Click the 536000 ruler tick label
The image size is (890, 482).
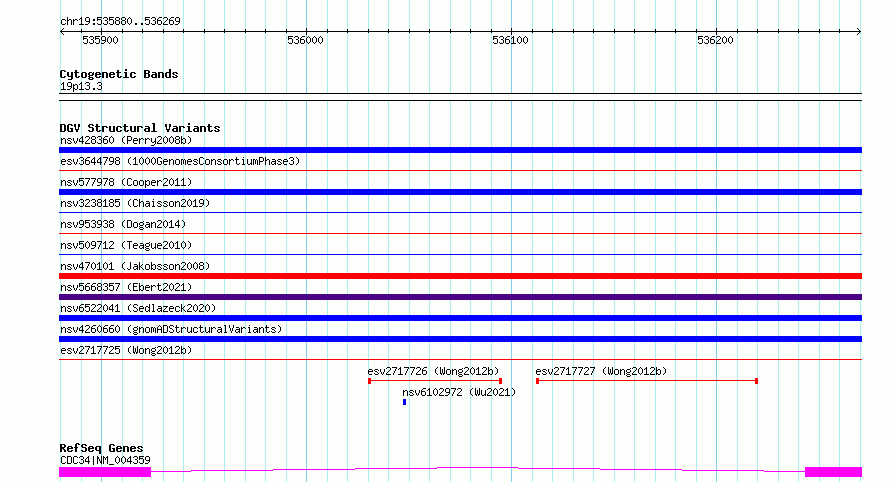tap(305, 40)
